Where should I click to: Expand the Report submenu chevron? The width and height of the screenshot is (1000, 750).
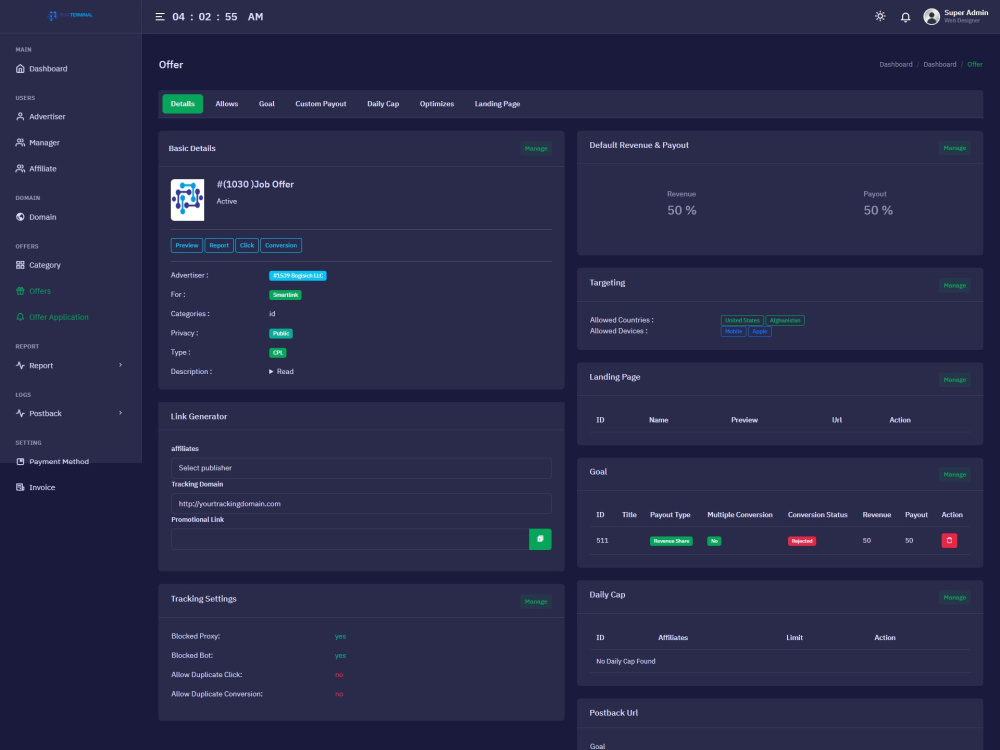coord(121,365)
